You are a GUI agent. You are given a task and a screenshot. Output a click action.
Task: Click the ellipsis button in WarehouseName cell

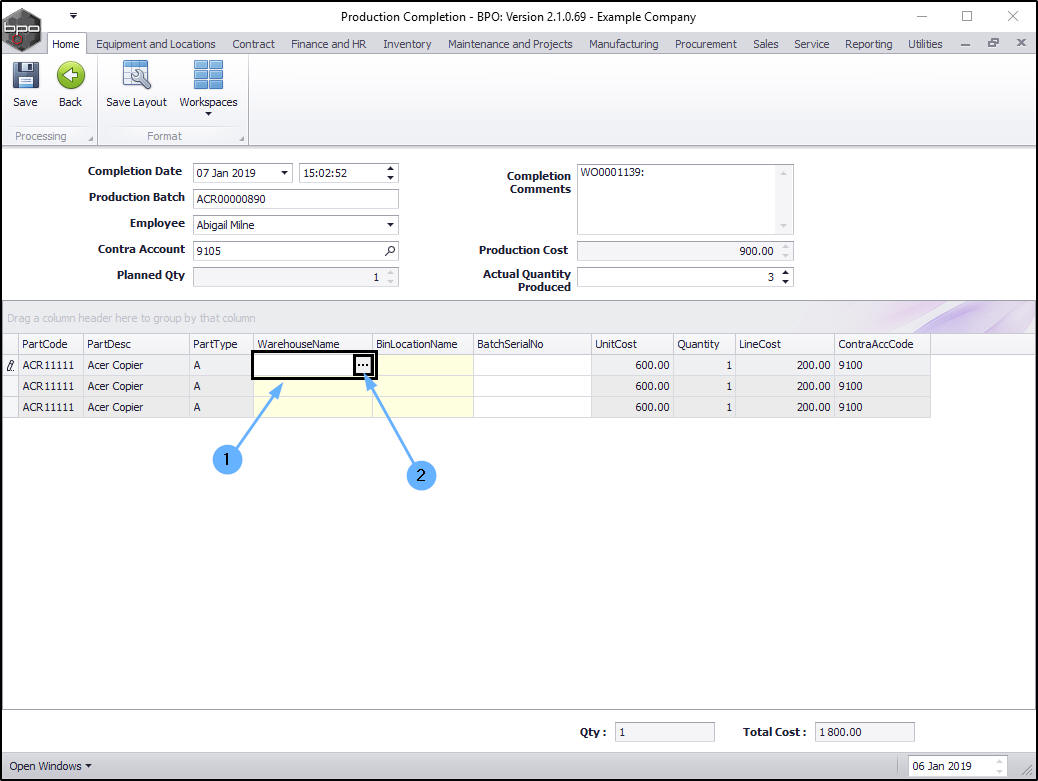[x=363, y=365]
